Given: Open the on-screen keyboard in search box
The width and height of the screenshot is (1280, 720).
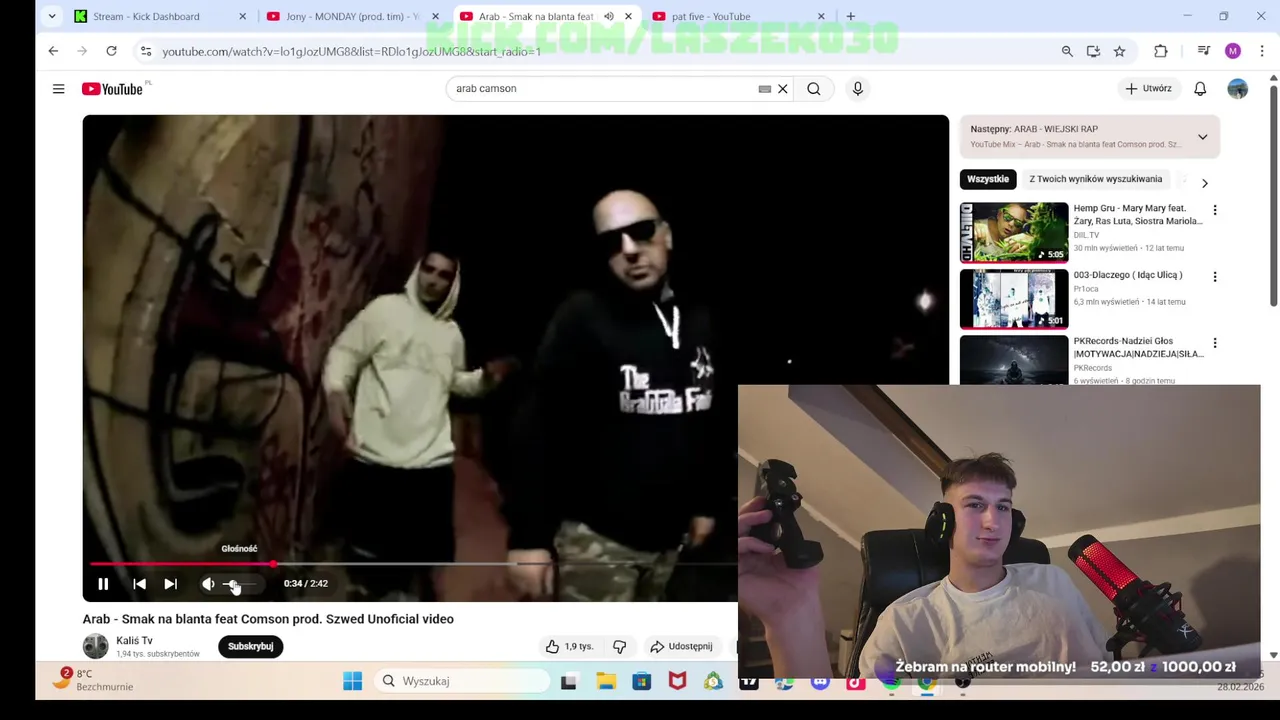Looking at the screenshot, I should pyautogui.click(x=765, y=89).
